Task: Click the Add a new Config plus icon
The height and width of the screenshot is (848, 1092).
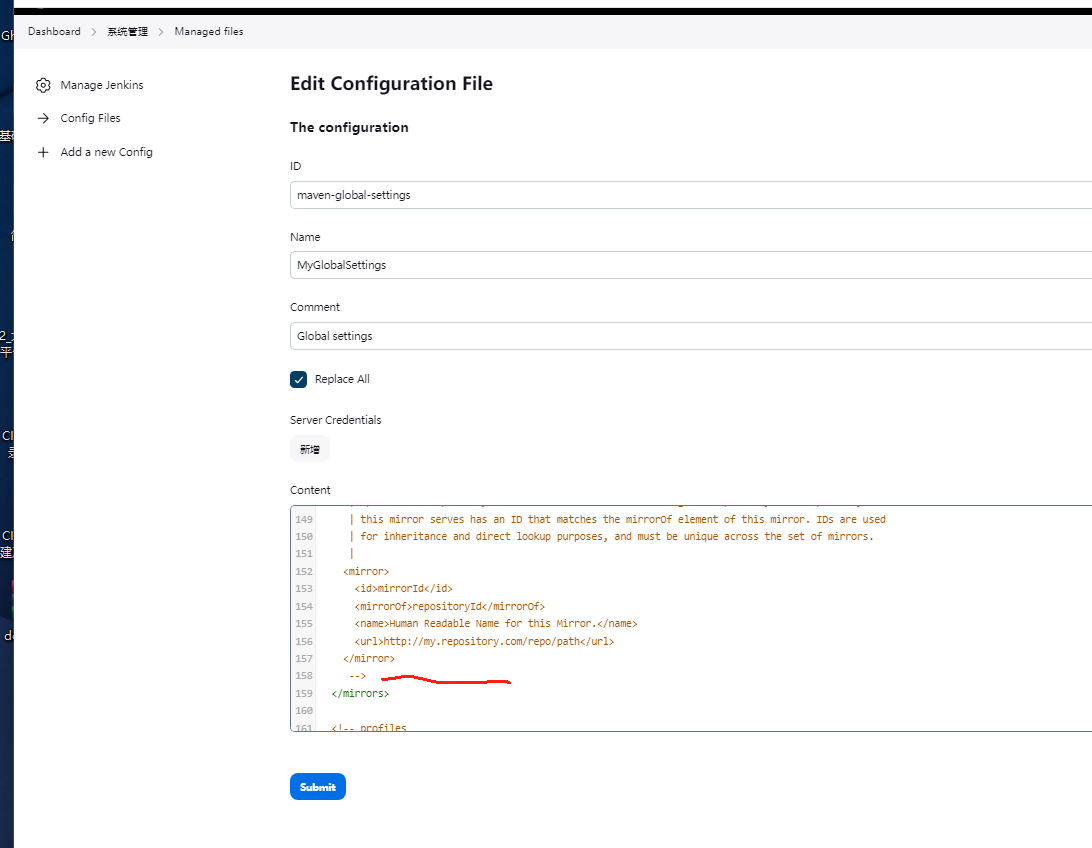Action: (42, 152)
